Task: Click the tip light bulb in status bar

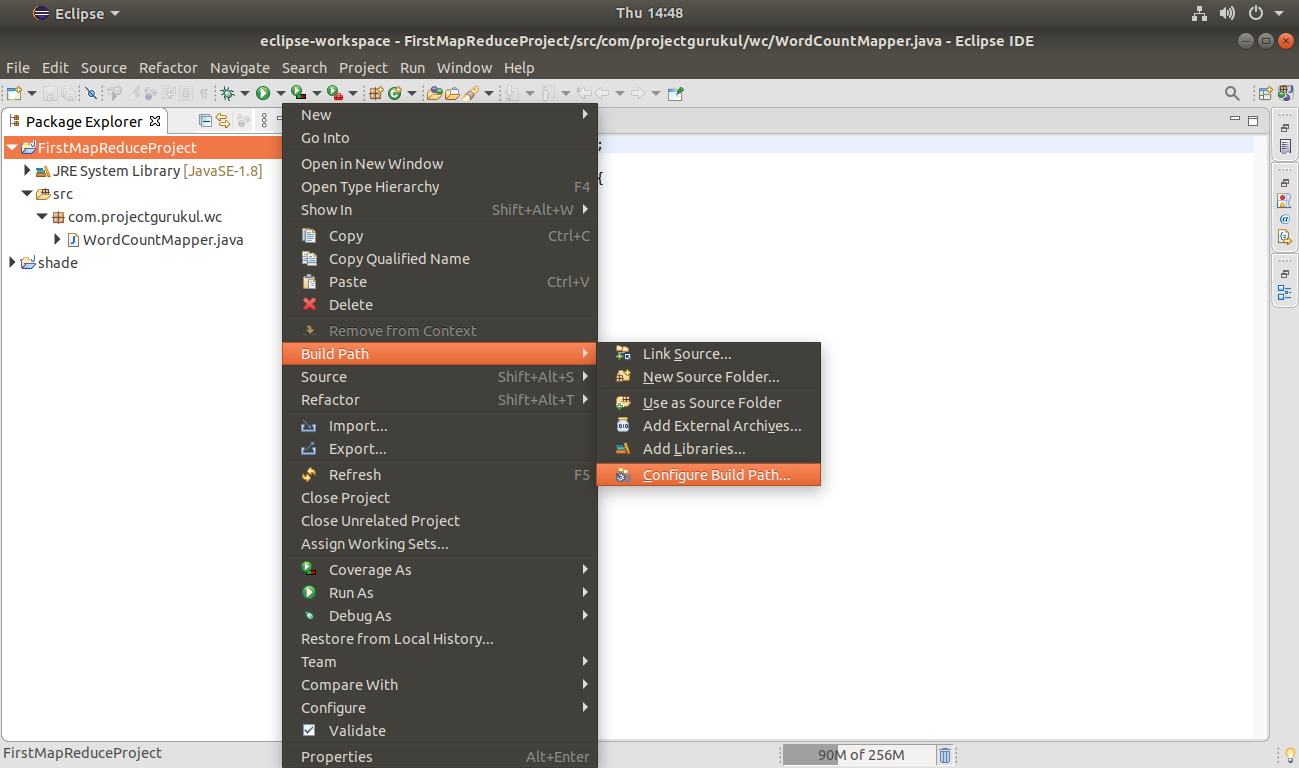Action: point(1290,755)
